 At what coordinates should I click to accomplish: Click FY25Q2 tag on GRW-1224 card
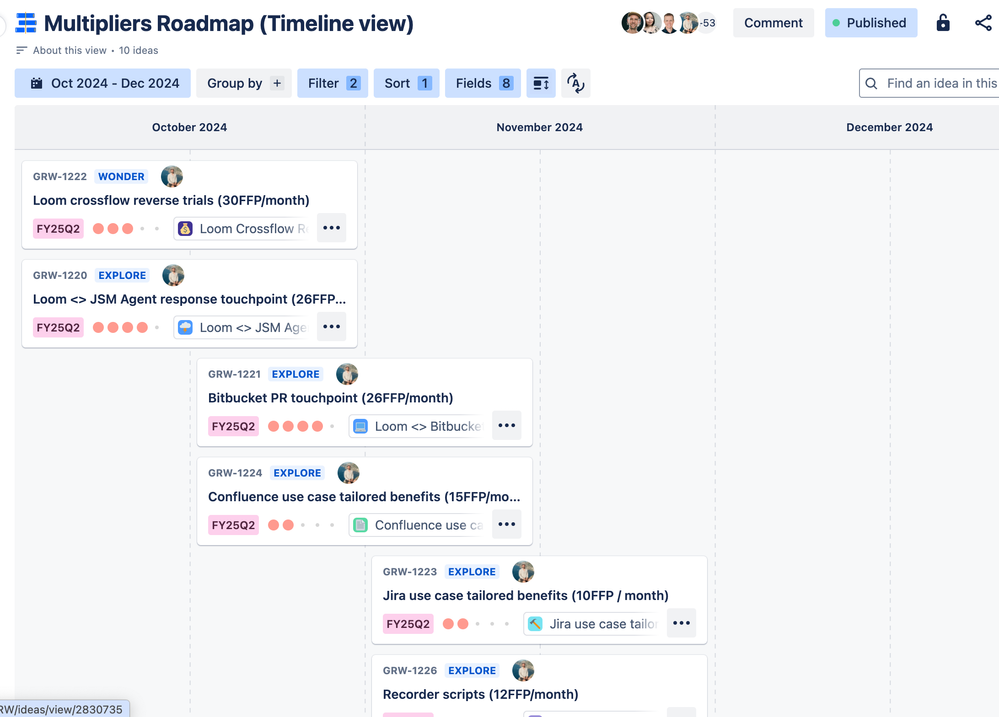point(233,525)
